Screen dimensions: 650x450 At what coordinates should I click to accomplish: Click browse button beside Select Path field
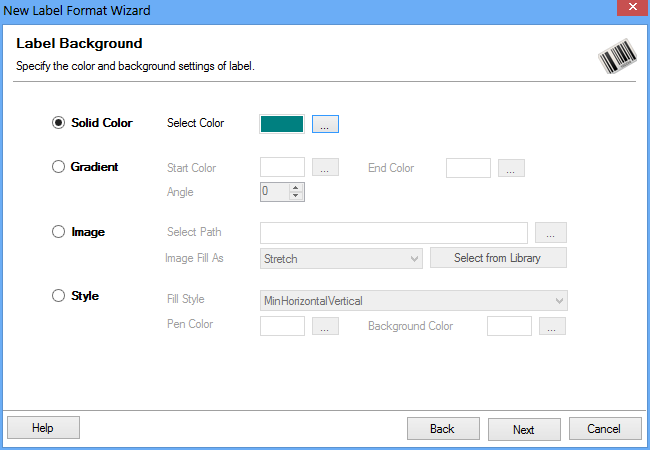pos(551,233)
